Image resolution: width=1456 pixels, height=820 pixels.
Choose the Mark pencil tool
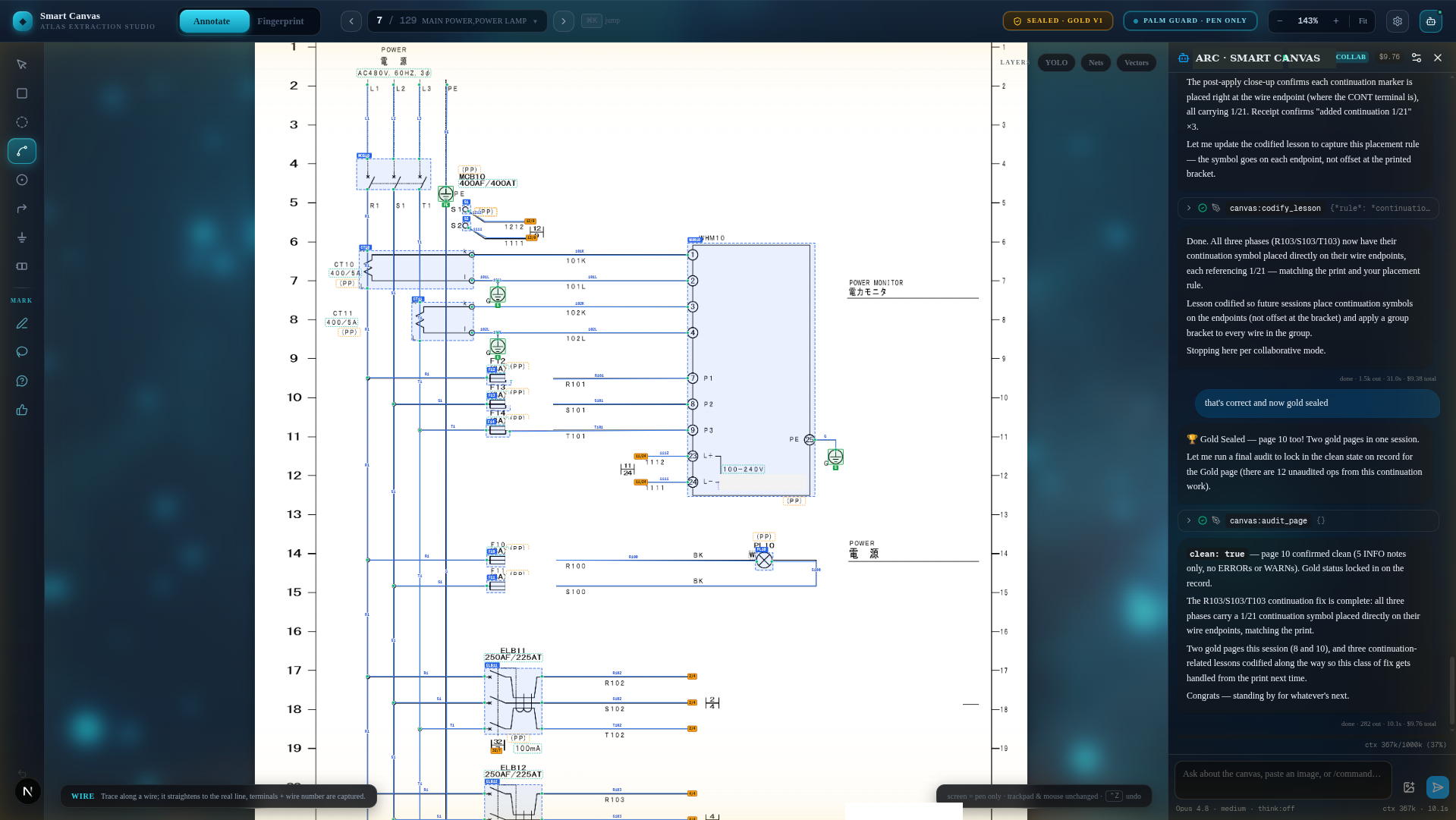(x=22, y=323)
